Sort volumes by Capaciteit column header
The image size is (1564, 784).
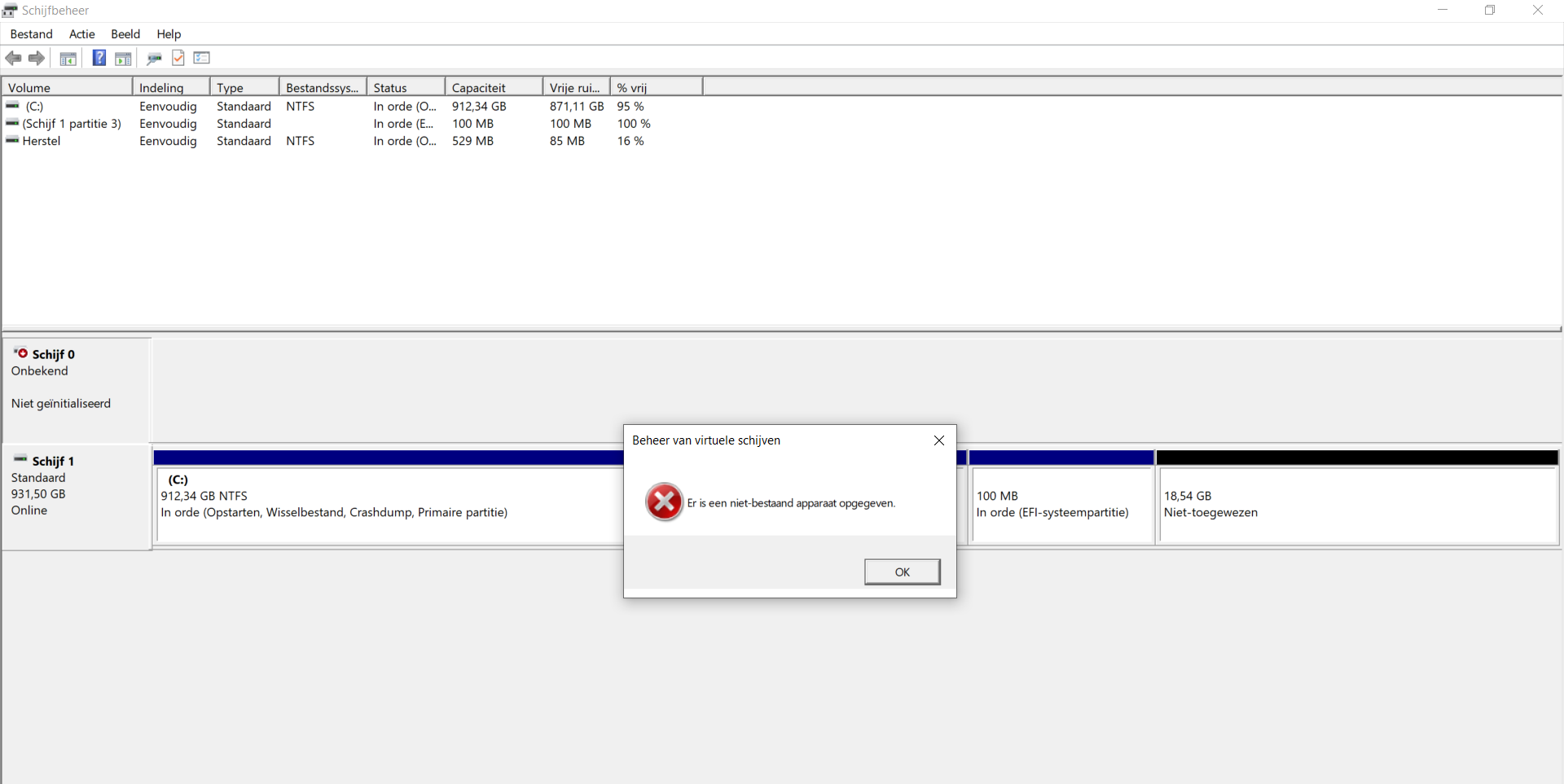[494, 87]
